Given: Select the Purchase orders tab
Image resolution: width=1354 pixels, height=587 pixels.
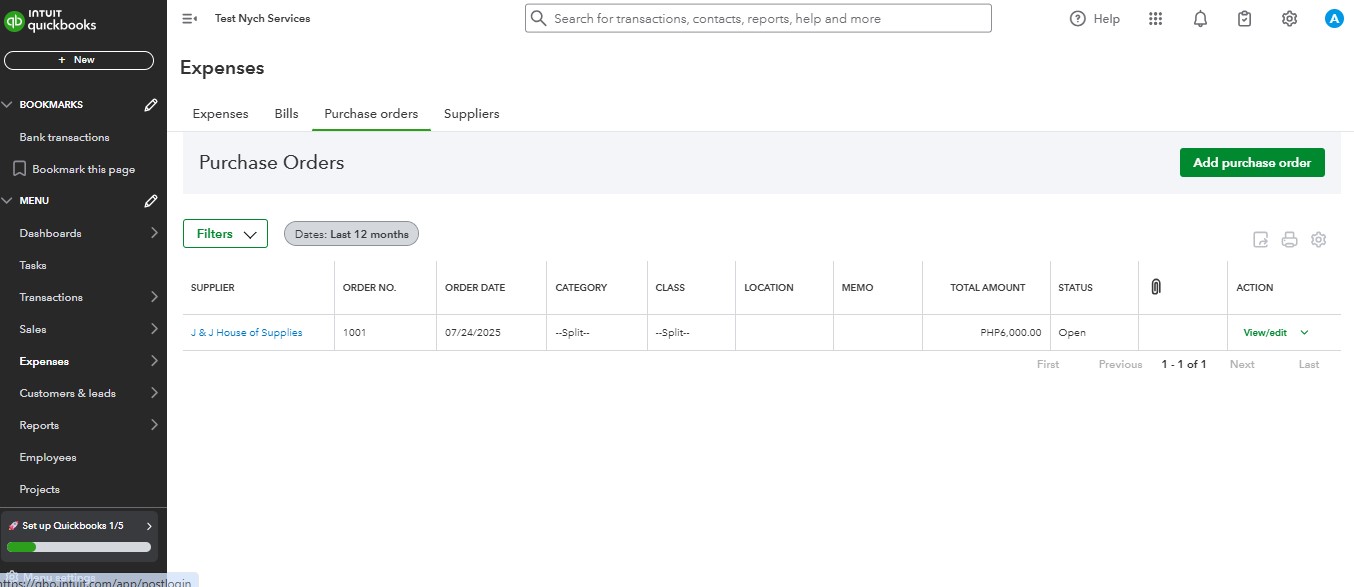Looking at the screenshot, I should point(371,114).
